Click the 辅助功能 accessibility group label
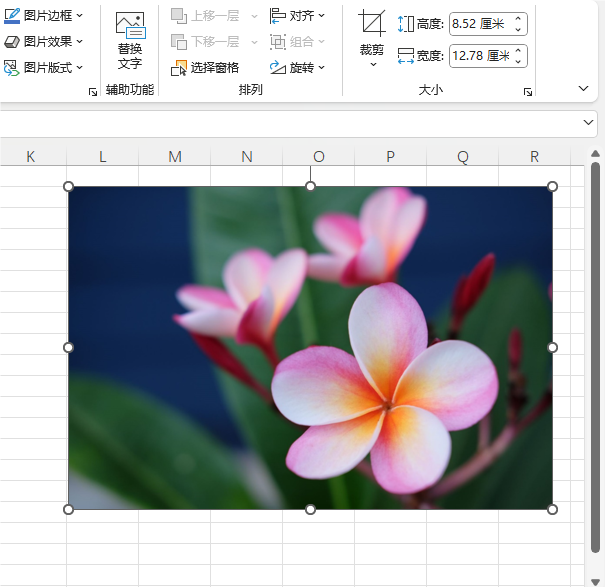 [x=130, y=90]
